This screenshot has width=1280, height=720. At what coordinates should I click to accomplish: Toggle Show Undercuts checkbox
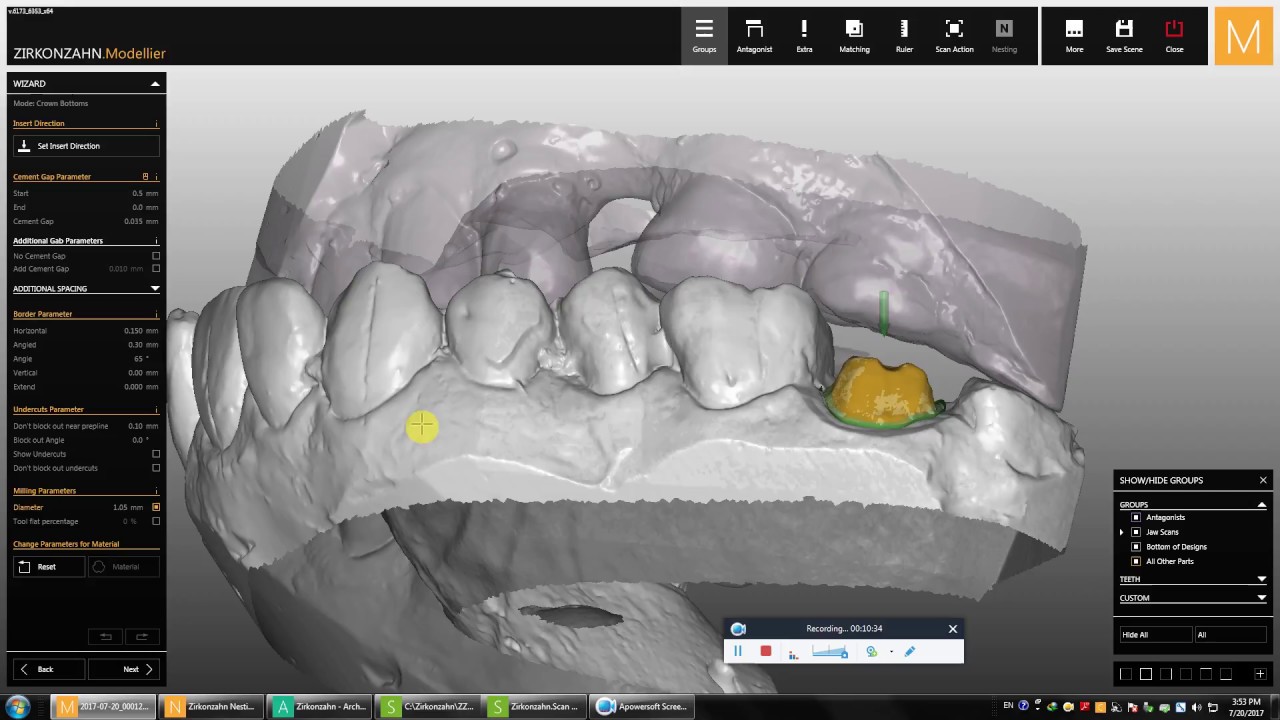pyautogui.click(x=156, y=454)
